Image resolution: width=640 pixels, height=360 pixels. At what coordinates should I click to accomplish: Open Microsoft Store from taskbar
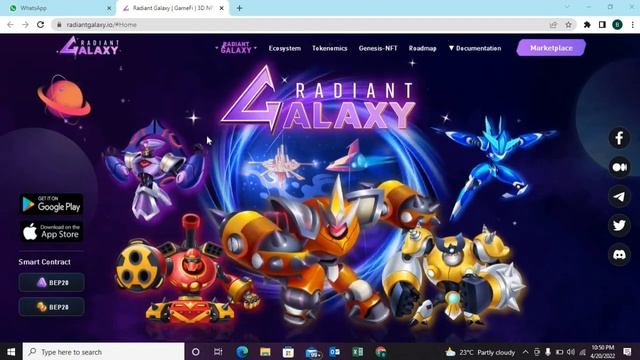[x=288, y=352]
